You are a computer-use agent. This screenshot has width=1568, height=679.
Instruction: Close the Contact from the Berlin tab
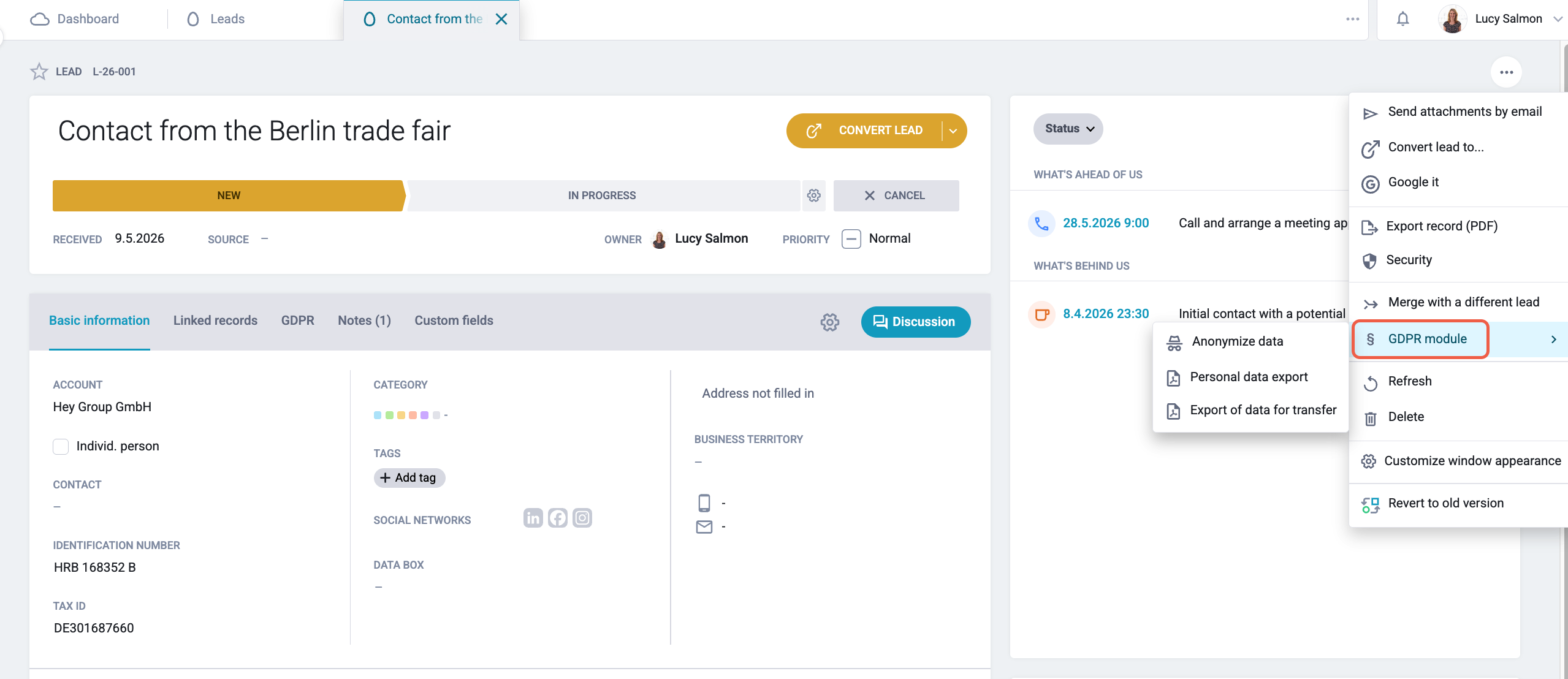tap(501, 19)
